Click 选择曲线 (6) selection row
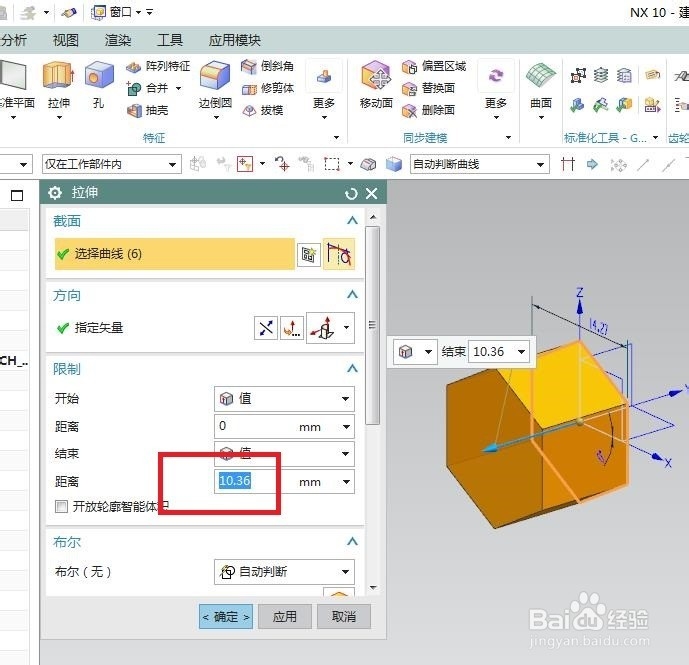 (174, 254)
